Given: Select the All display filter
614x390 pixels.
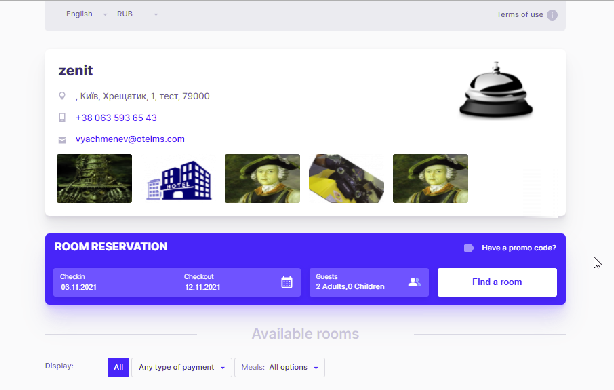Looking at the screenshot, I should [x=118, y=367].
